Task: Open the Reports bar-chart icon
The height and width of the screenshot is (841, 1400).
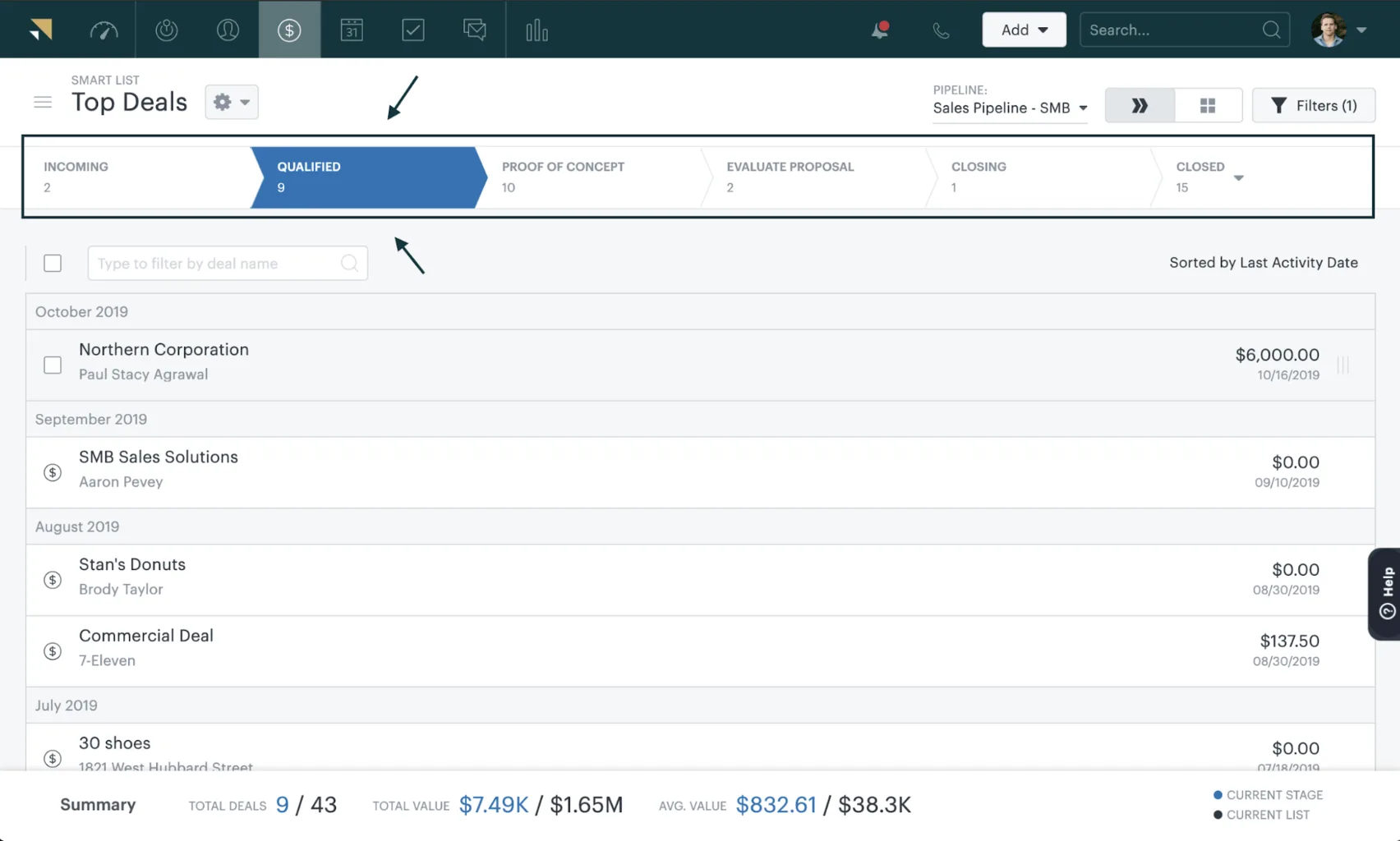Action: click(x=536, y=30)
